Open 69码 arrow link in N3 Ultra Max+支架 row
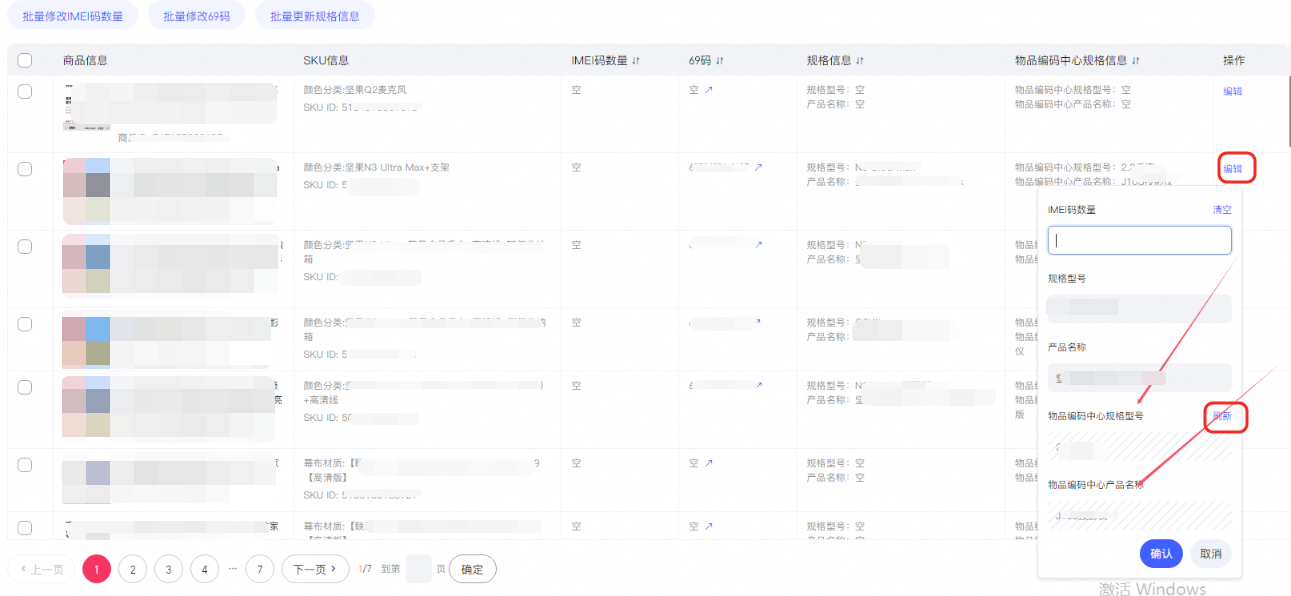The height and width of the screenshot is (596, 1291). 758,167
